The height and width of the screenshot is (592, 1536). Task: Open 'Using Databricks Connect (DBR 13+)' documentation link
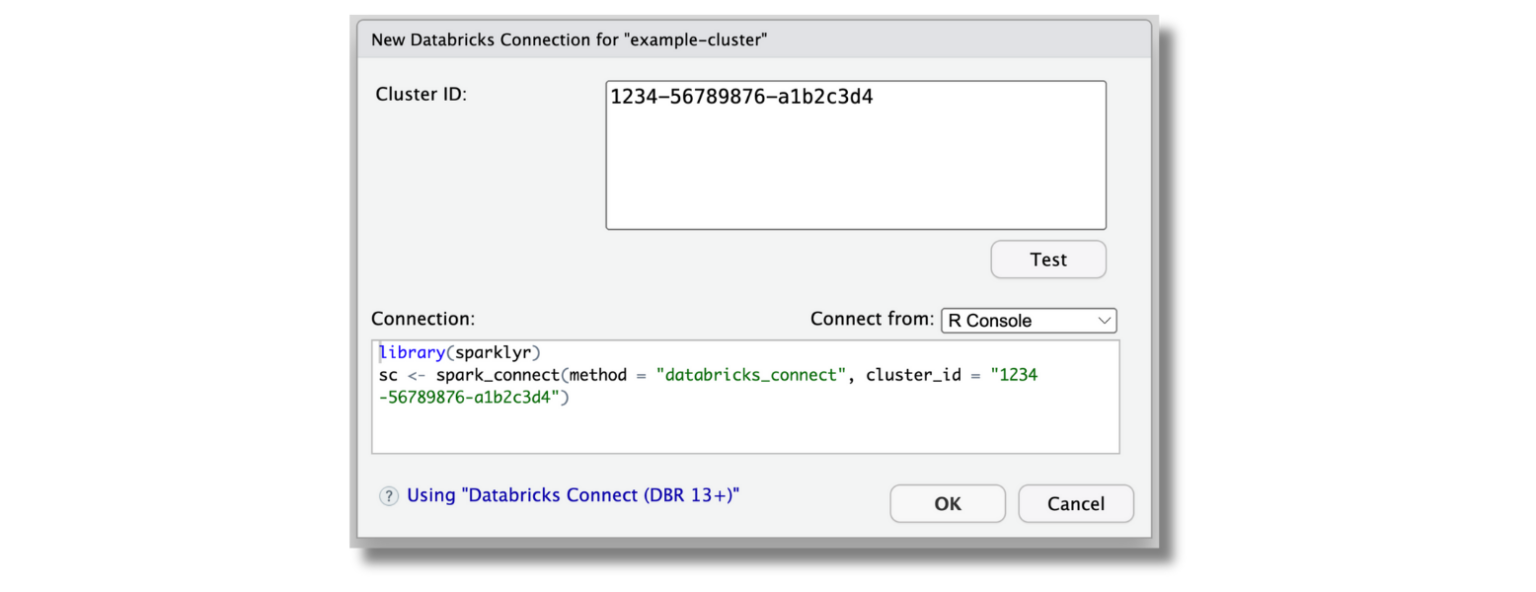tap(572, 495)
